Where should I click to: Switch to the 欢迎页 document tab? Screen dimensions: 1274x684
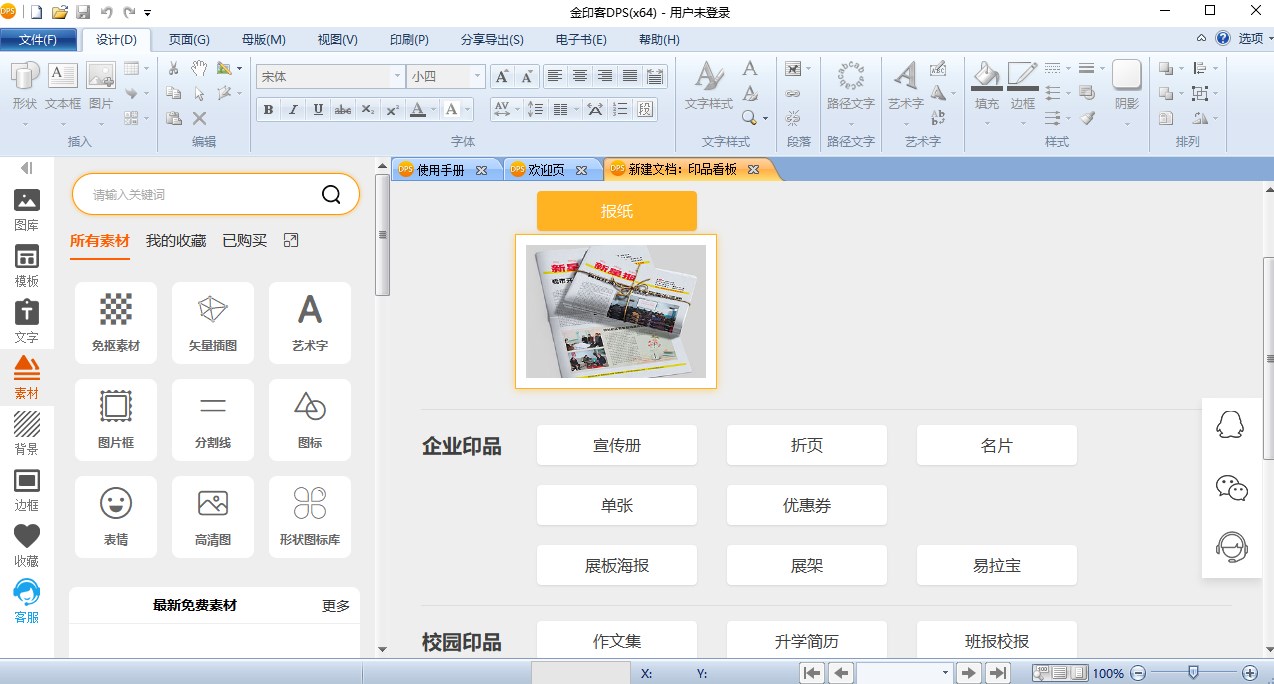tap(546, 170)
